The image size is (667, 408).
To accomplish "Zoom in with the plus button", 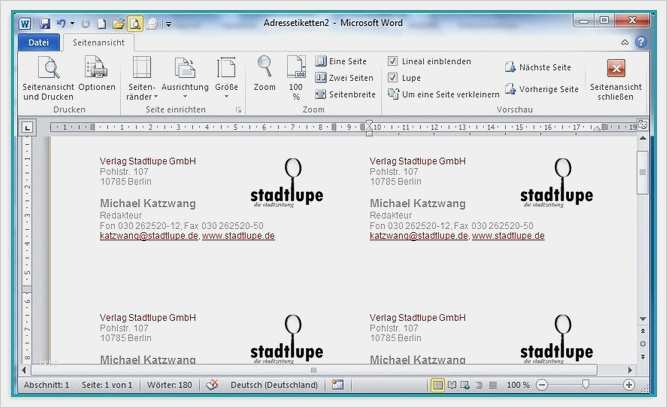I will tap(629, 385).
